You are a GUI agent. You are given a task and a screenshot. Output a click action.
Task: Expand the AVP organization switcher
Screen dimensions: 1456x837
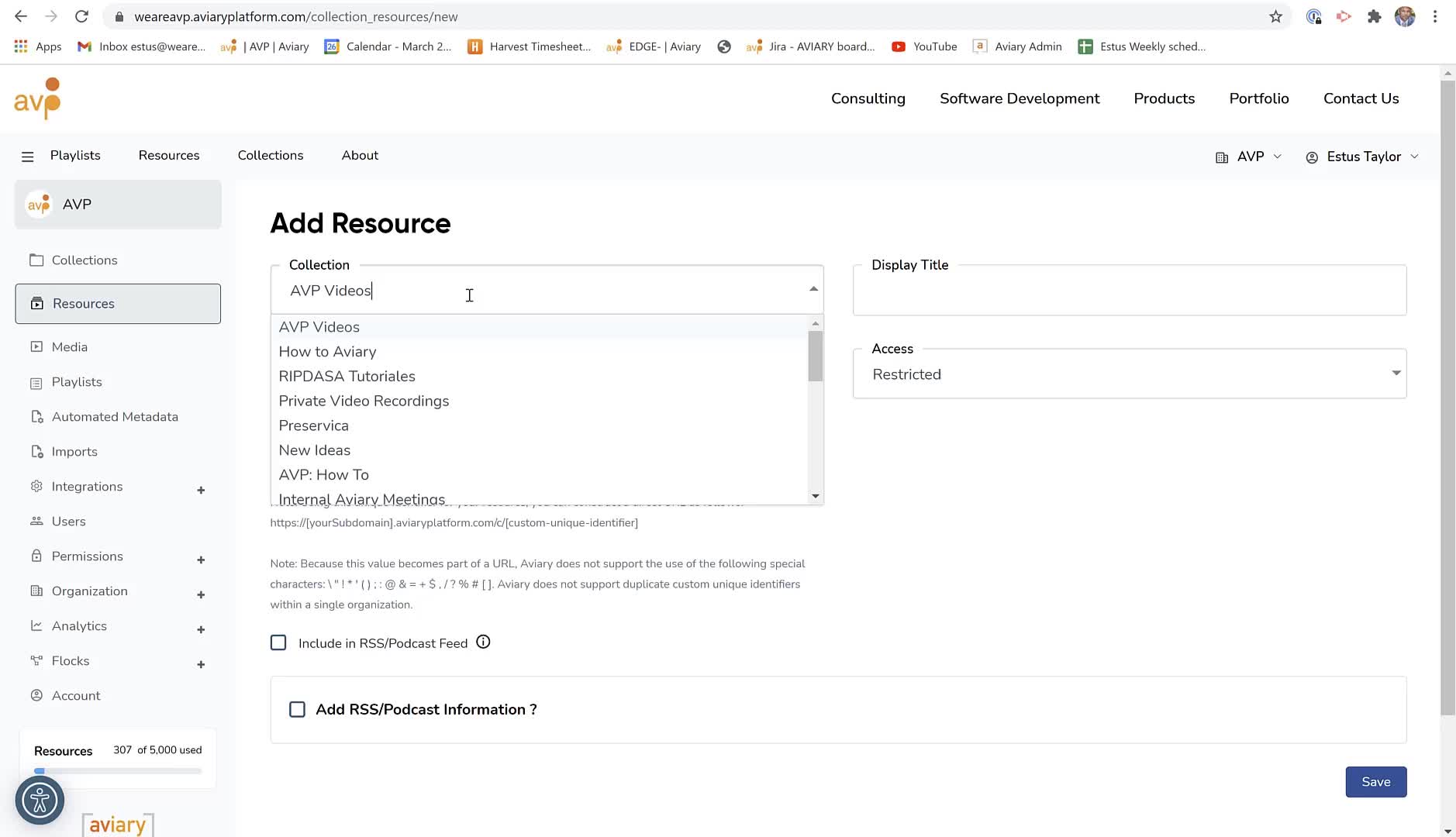click(x=1248, y=157)
